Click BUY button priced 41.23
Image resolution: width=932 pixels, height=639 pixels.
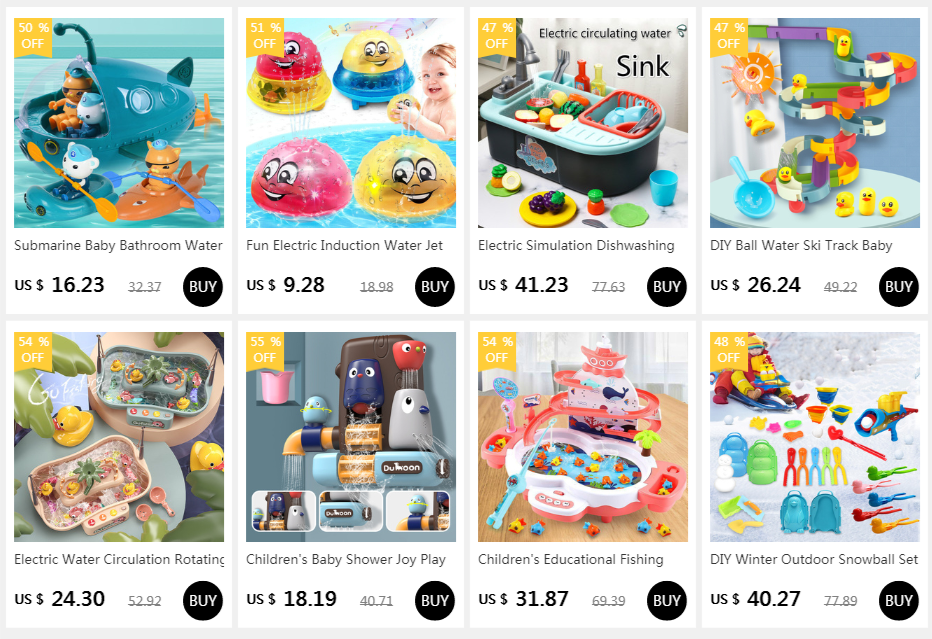666,287
